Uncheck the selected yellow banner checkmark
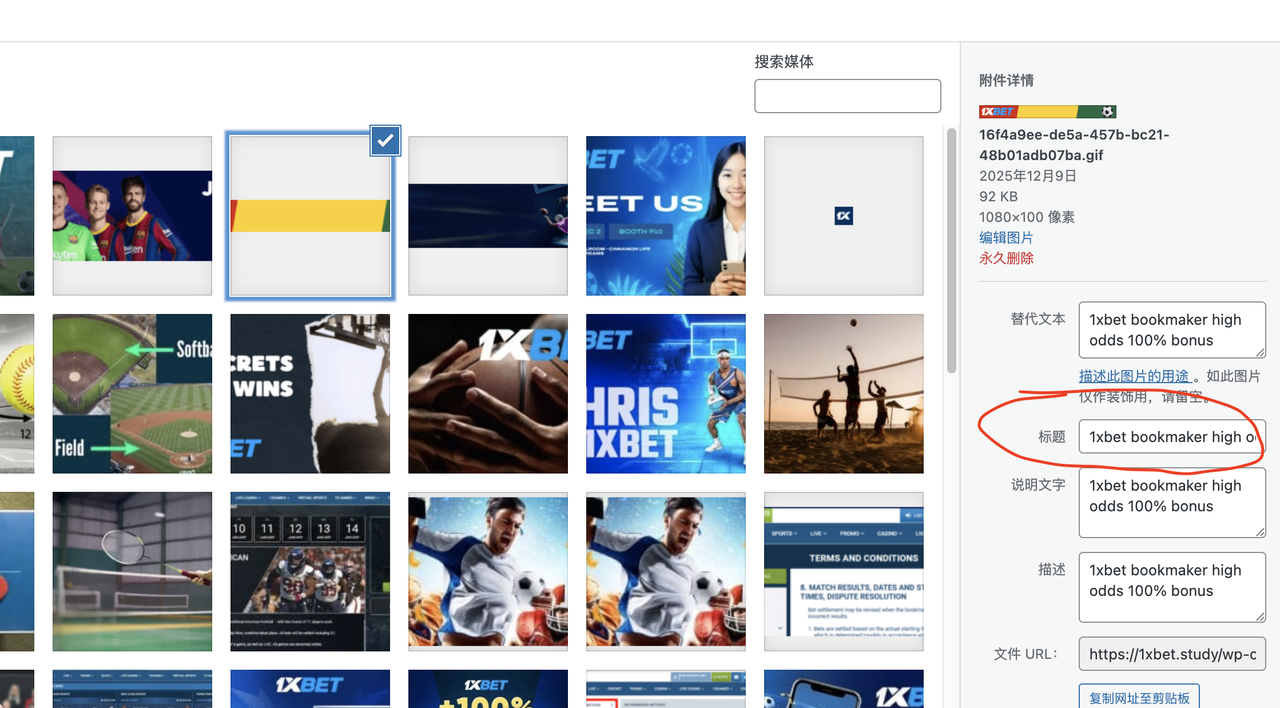 coord(385,141)
